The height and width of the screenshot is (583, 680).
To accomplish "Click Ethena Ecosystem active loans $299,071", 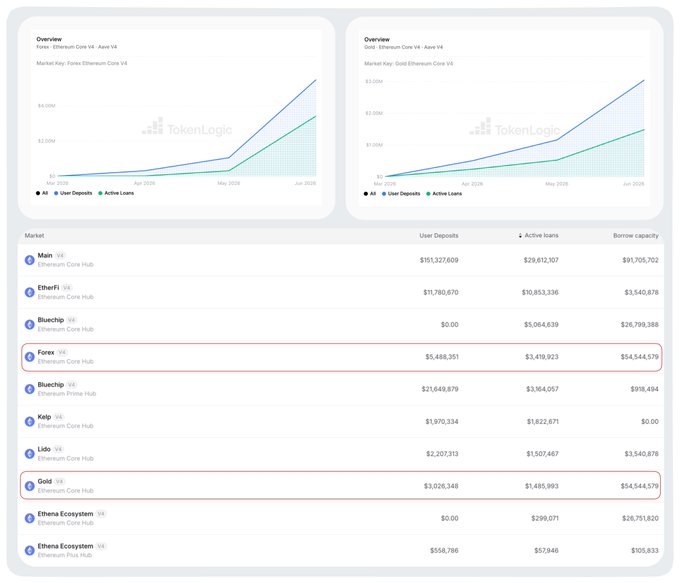I will [545, 518].
